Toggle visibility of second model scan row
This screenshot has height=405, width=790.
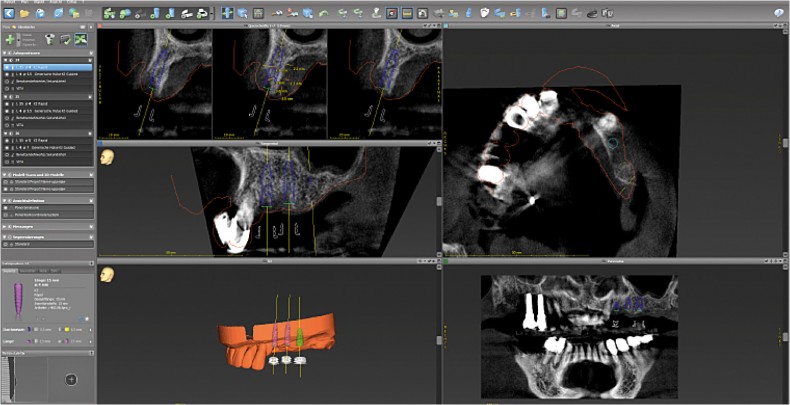coord(7,189)
